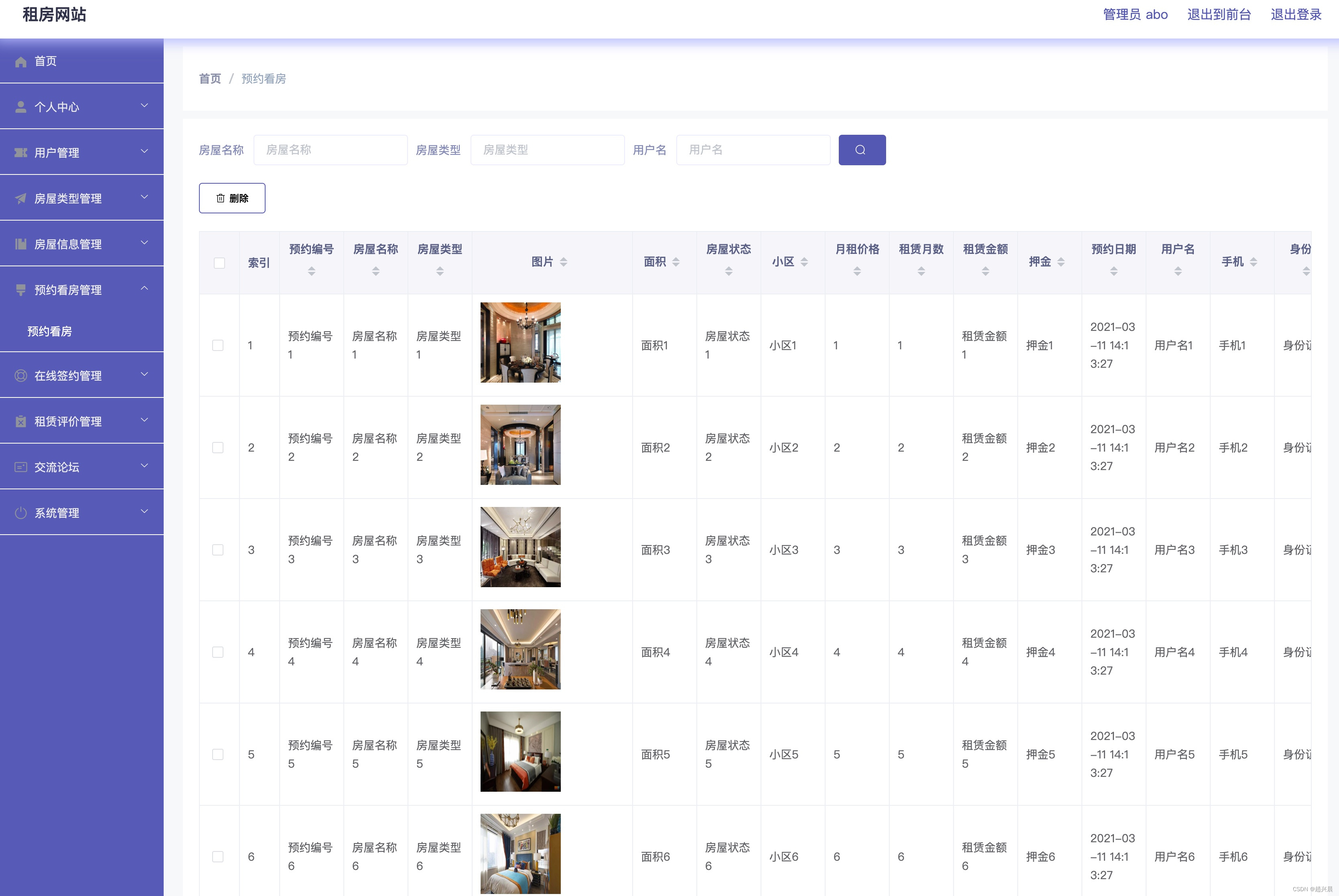Viewport: 1339px width, 896px height.
Task: Sort by 图片 column arrows
Action: coord(564,262)
